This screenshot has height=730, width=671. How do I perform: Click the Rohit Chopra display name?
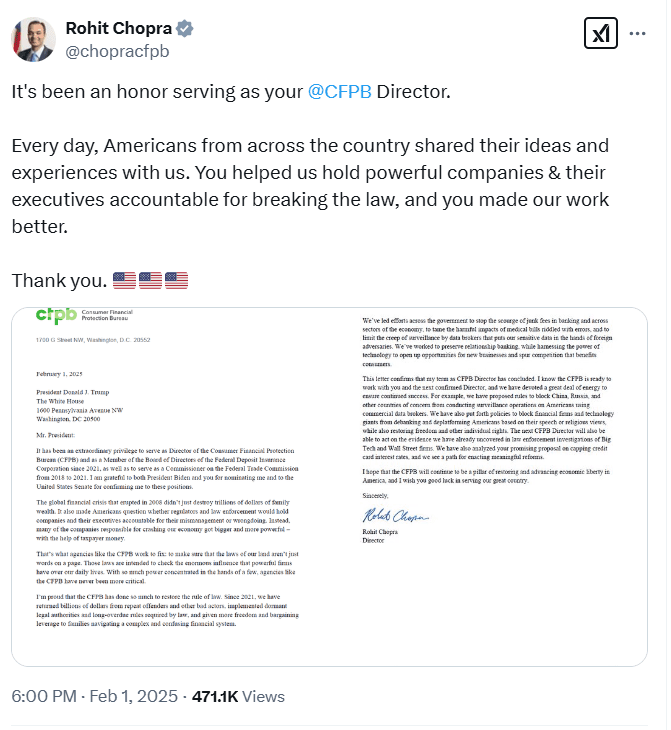[x=117, y=27]
